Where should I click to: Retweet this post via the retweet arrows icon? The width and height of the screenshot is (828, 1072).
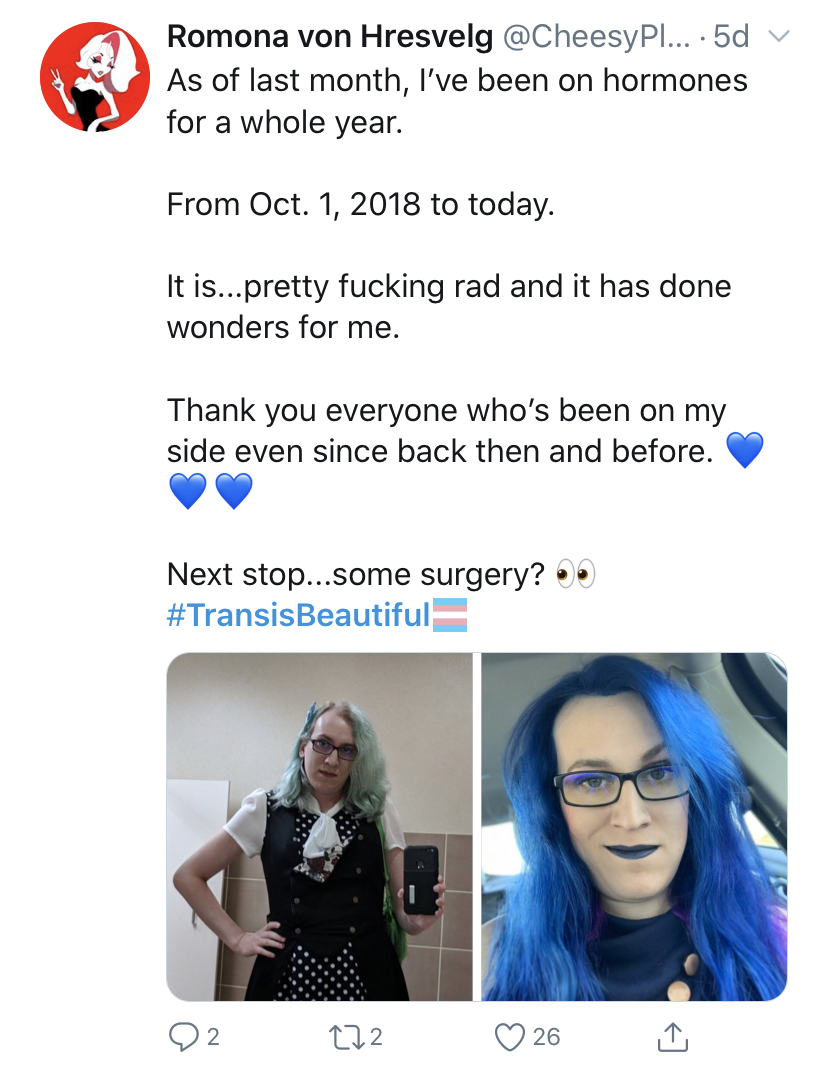(347, 1036)
